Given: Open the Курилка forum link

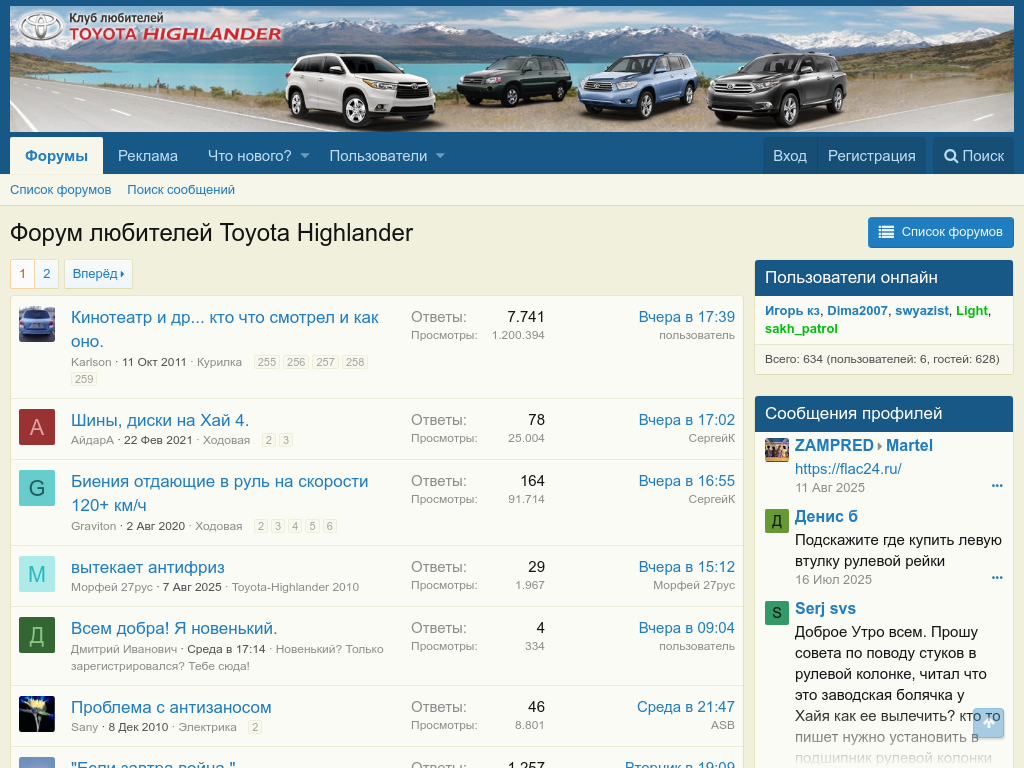Looking at the screenshot, I should click(219, 362).
